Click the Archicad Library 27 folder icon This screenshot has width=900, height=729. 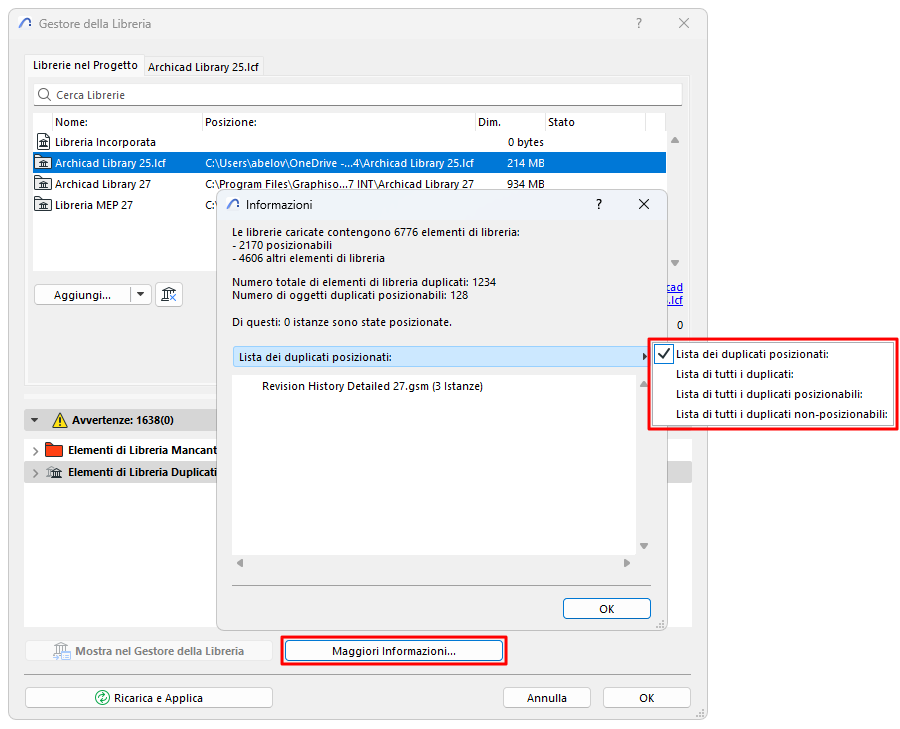coord(42,184)
